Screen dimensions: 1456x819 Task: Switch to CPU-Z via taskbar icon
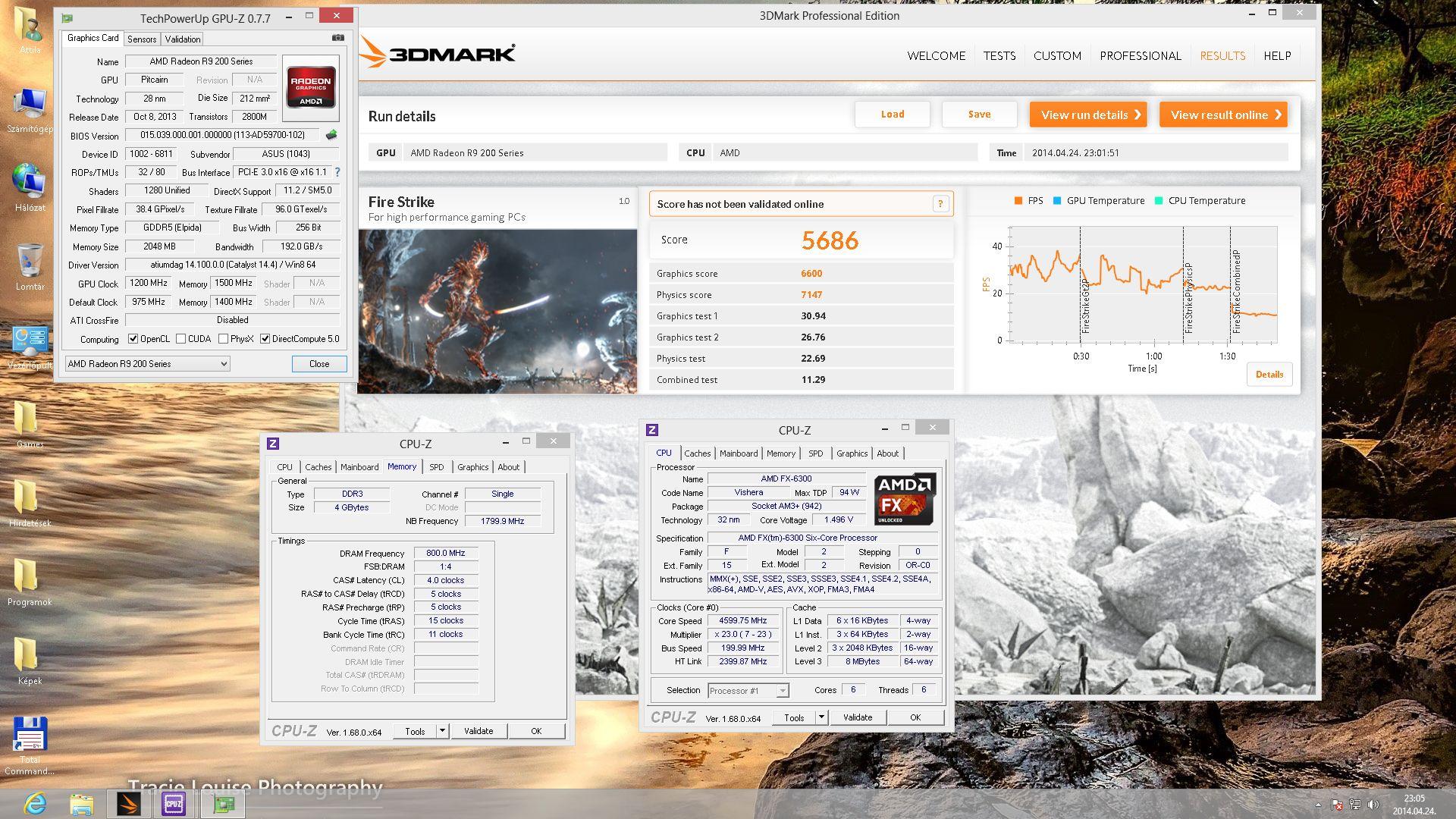174,803
